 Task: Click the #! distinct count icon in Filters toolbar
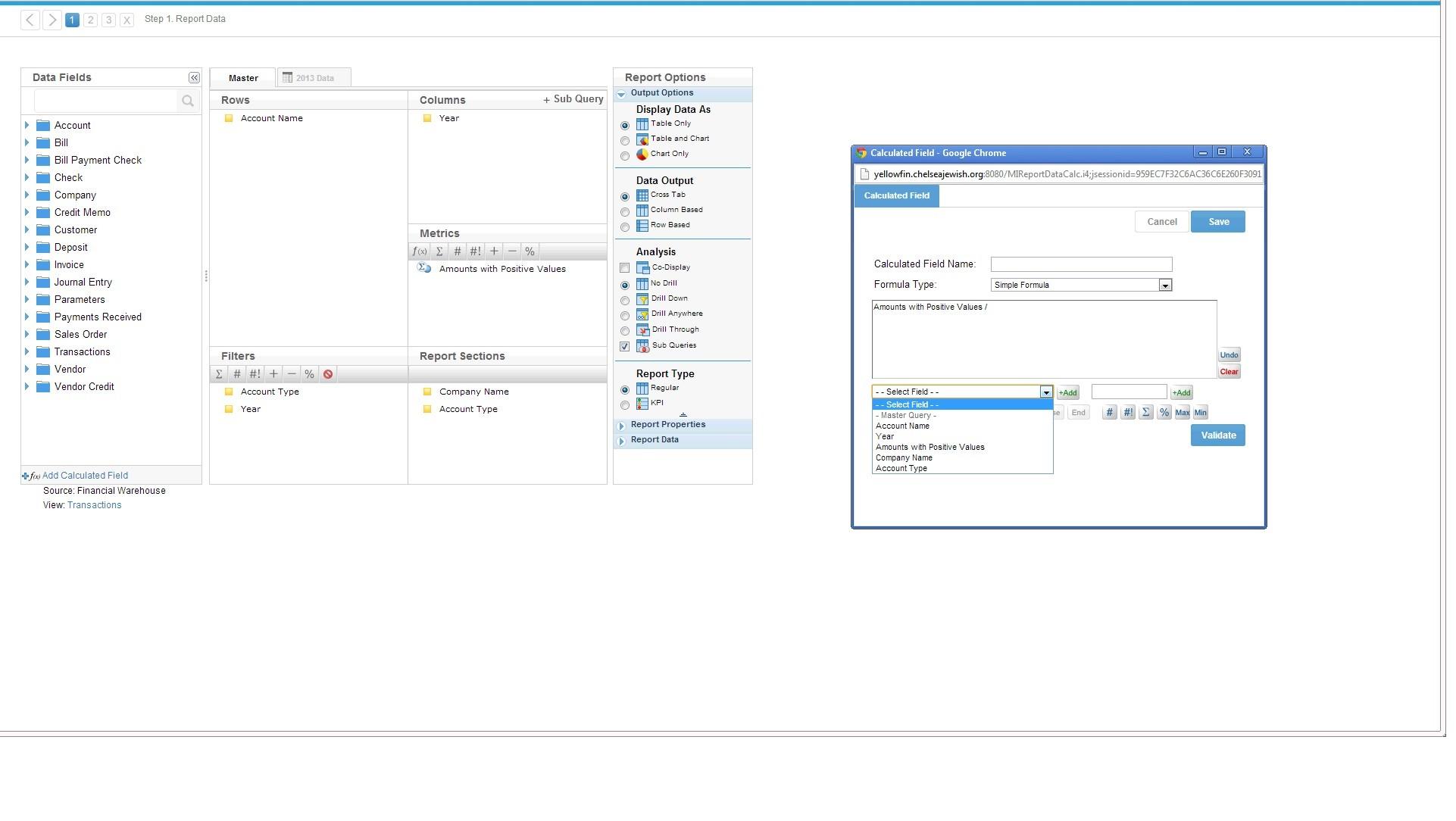click(255, 375)
